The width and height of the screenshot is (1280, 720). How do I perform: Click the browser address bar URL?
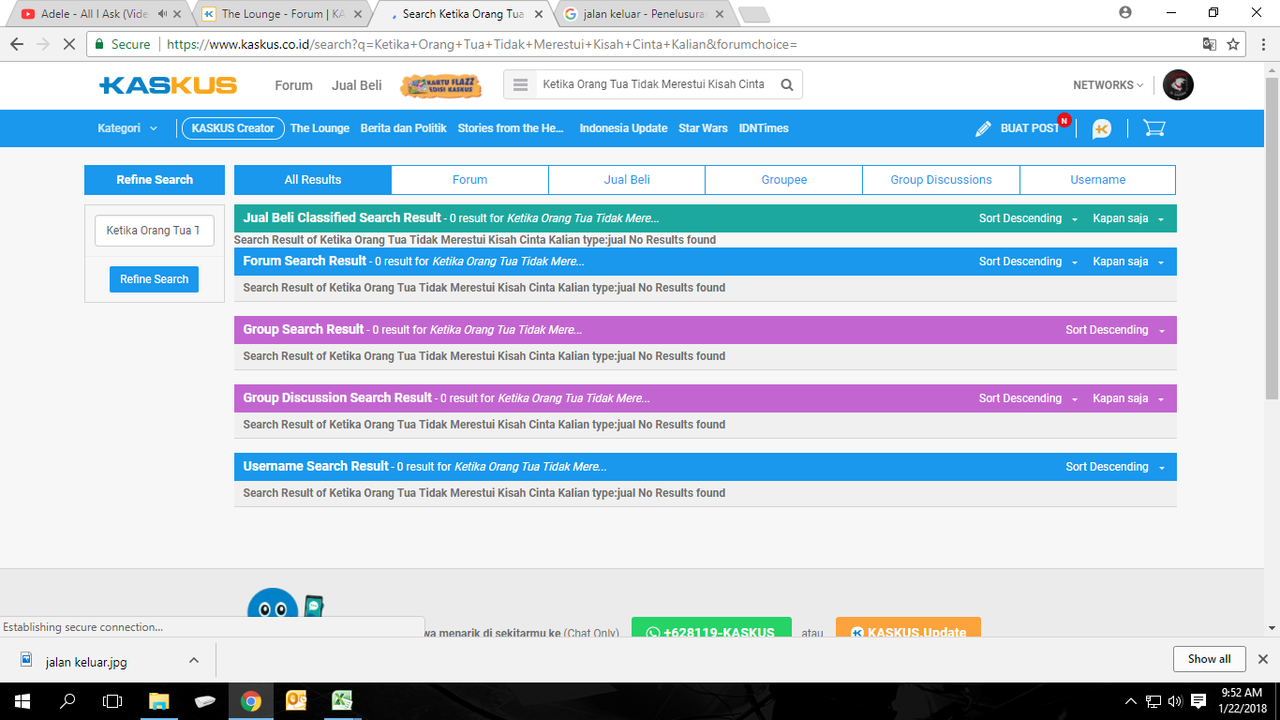pos(482,44)
